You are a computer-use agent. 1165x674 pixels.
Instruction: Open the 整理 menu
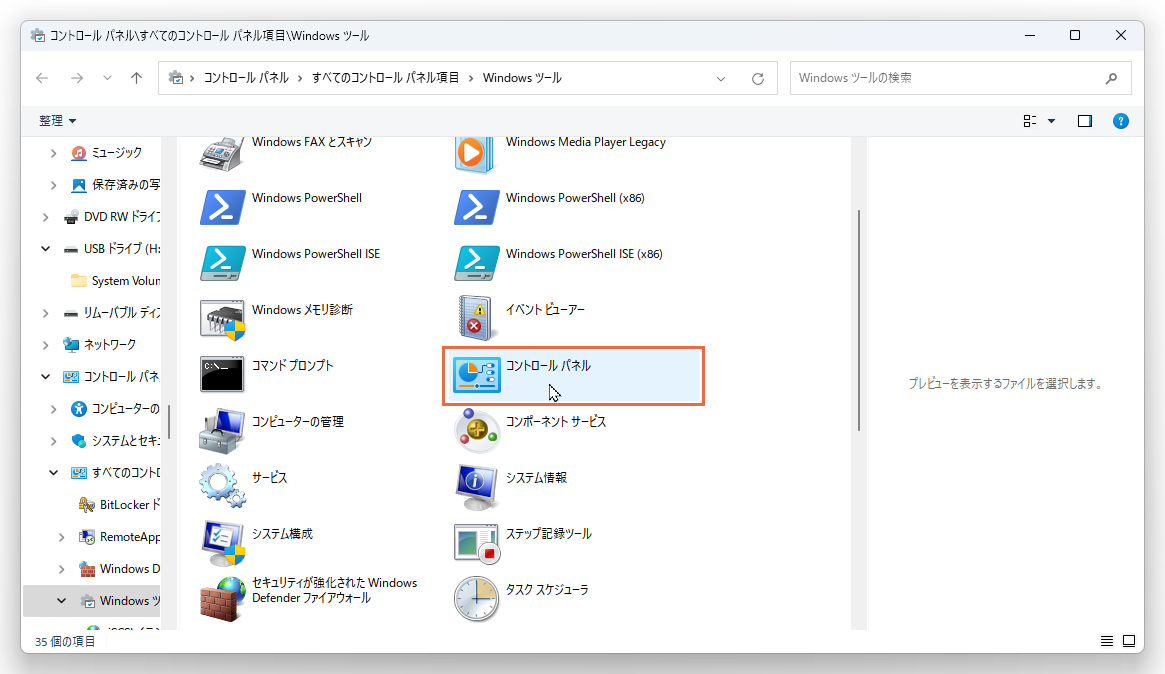(57, 120)
